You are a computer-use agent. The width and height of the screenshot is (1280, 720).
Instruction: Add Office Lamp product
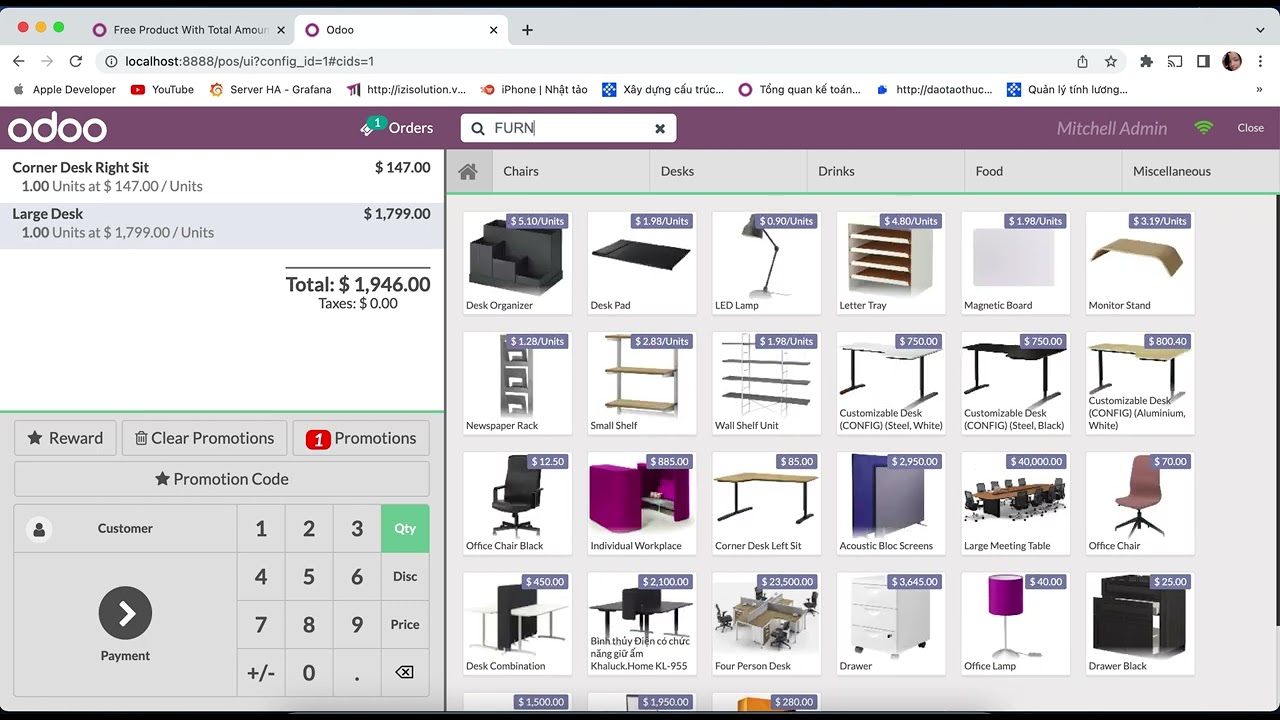pyautogui.click(x=1015, y=623)
